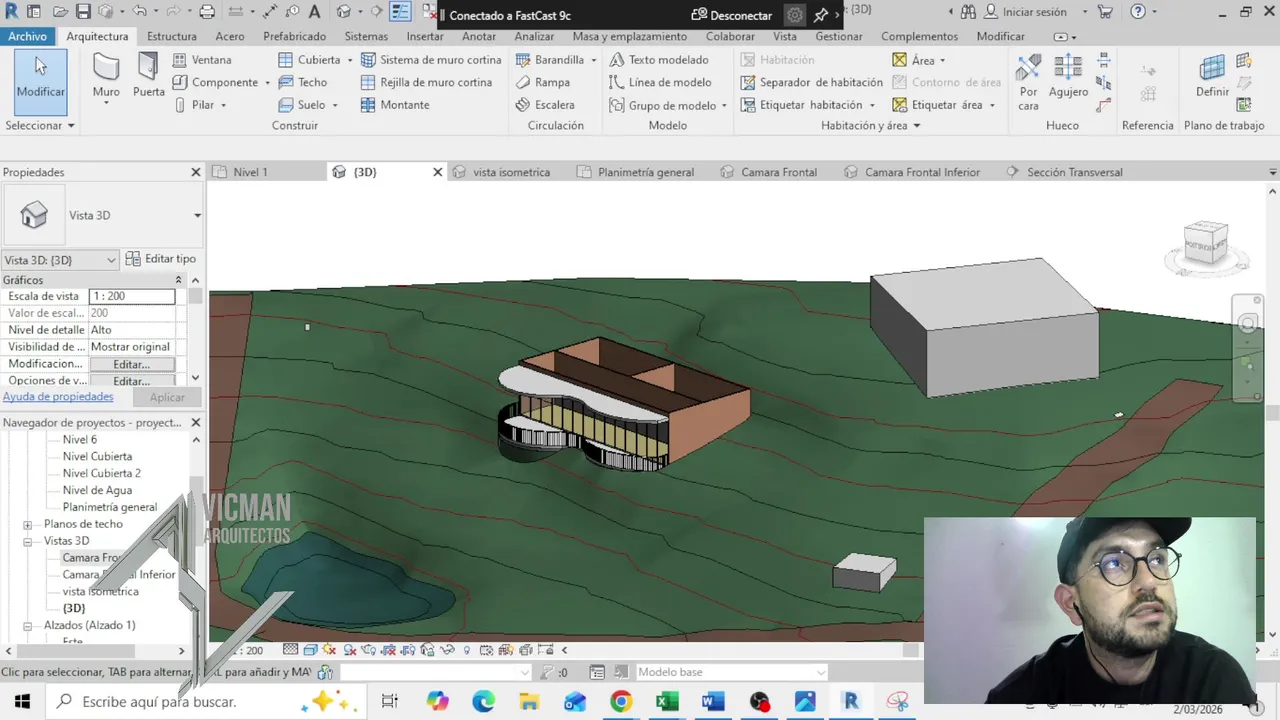
Task: Activate the Por cara opening tool
Action: tap(1029, 82)
